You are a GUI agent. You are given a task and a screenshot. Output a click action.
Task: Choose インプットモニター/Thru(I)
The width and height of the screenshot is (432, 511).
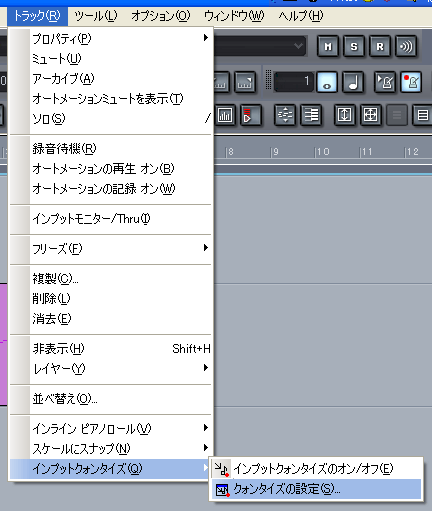click(111, 219)
